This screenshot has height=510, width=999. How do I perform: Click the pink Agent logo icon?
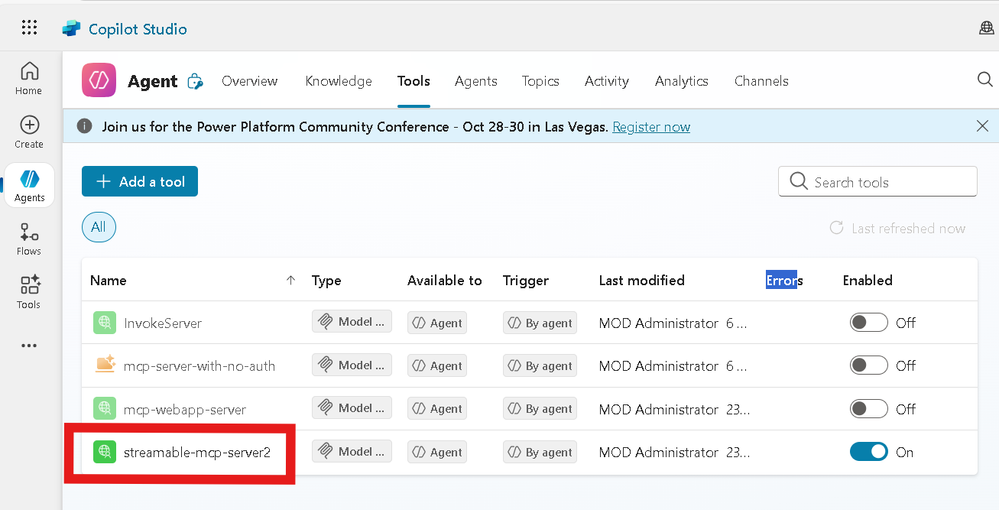[99, 80]
